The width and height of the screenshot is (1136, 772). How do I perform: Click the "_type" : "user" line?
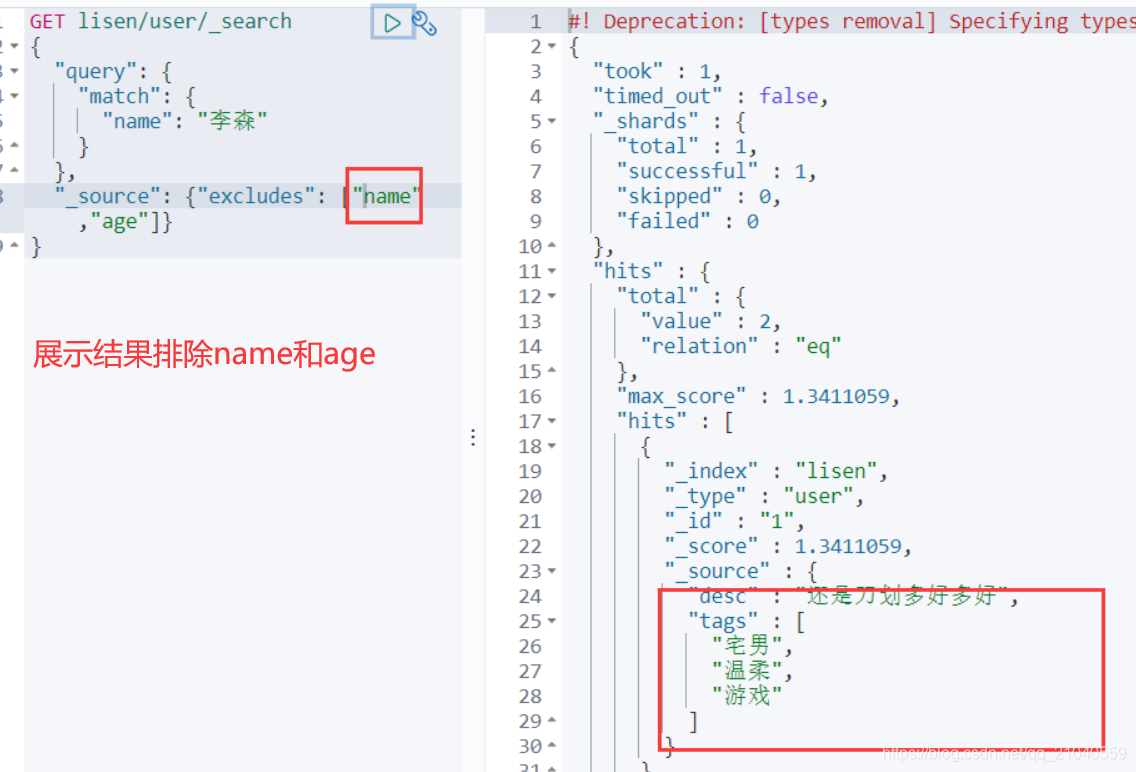pos(764,496)
